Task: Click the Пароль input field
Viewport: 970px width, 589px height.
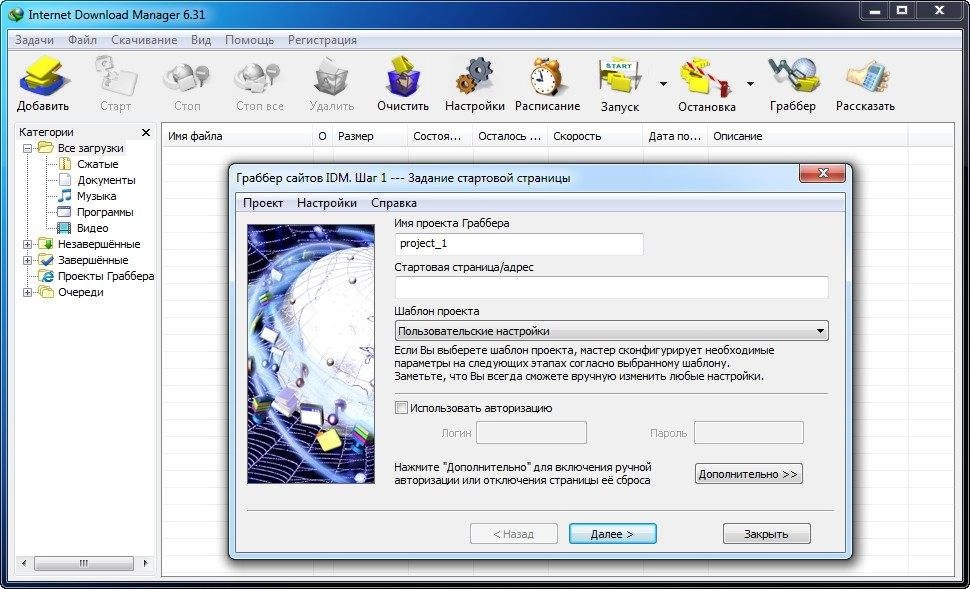Action: [x=749, y=432]
